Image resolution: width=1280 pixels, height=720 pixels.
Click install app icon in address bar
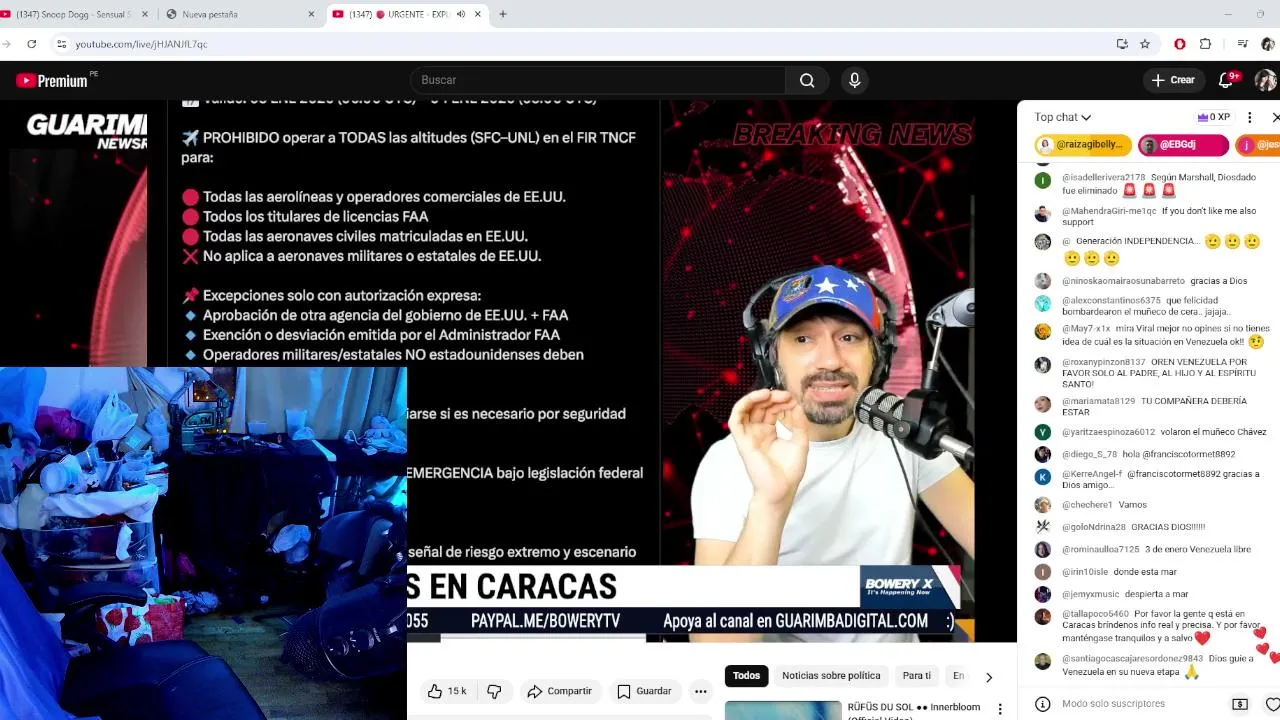coord(1122,44)
